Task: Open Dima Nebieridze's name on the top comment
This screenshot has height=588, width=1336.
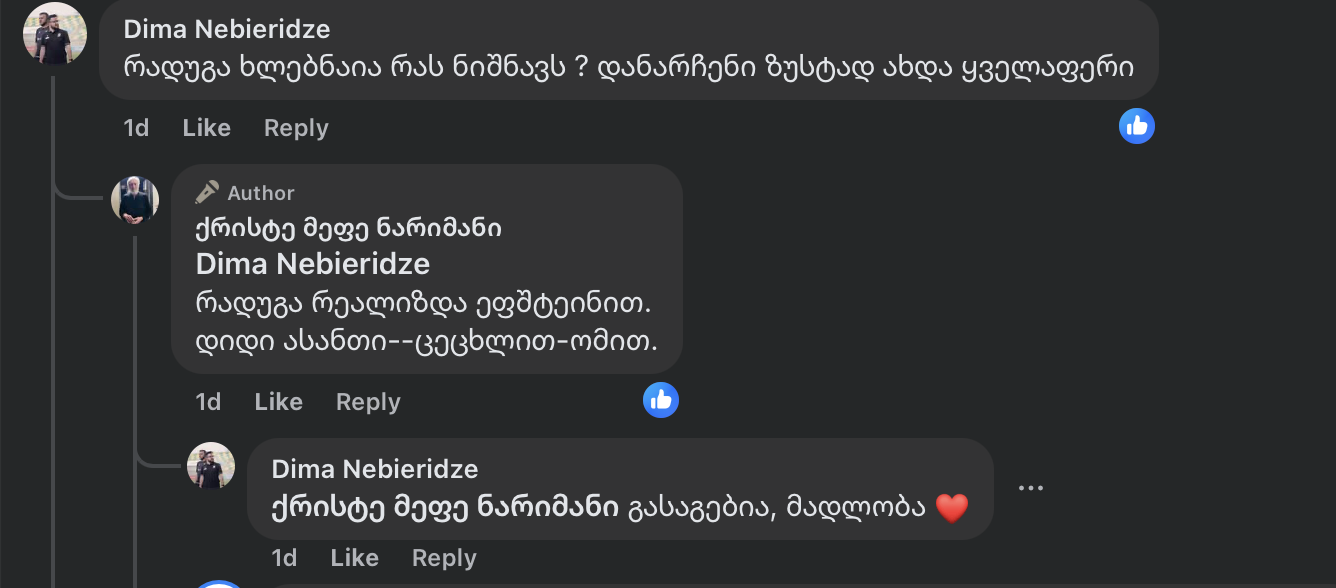Action: (x=226, y=29)
